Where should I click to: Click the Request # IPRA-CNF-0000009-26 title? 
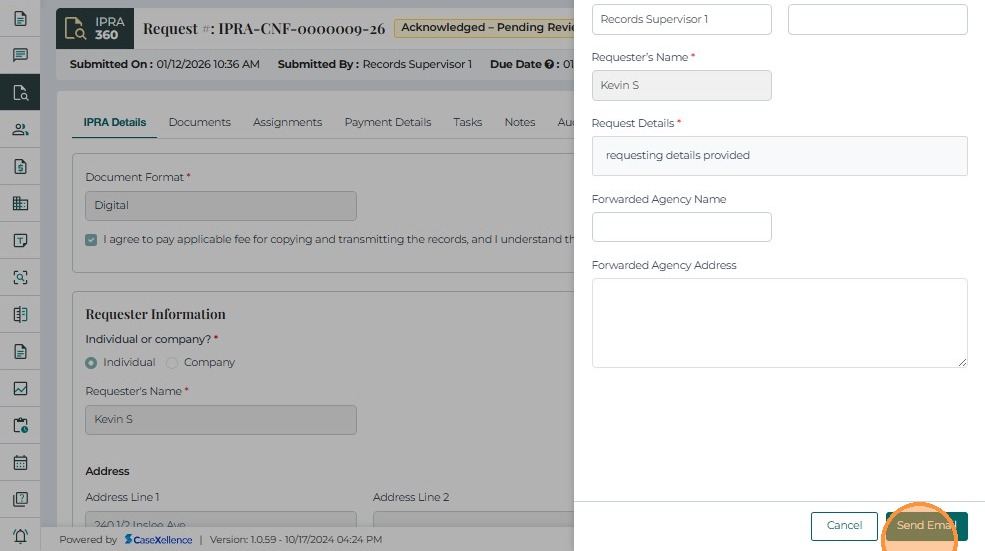tap(264, 29)
